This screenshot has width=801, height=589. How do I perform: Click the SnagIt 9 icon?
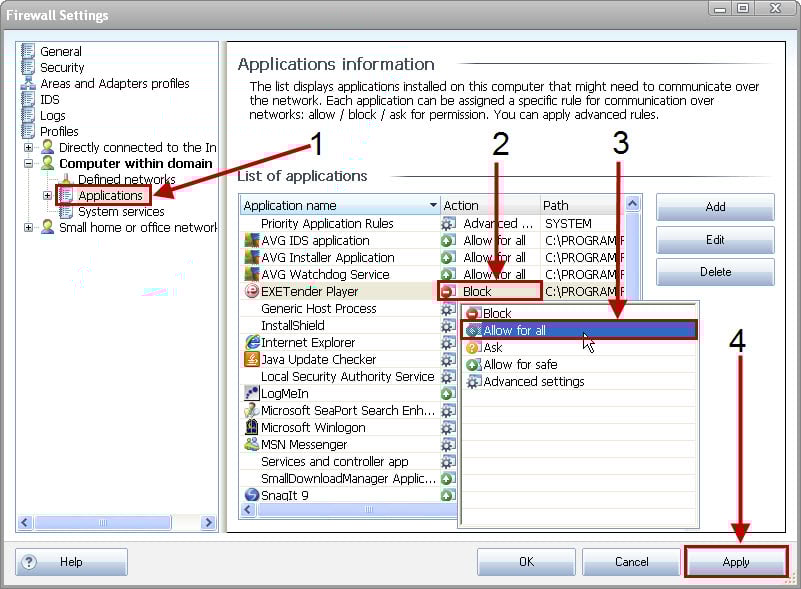click(x=252, y=494)
